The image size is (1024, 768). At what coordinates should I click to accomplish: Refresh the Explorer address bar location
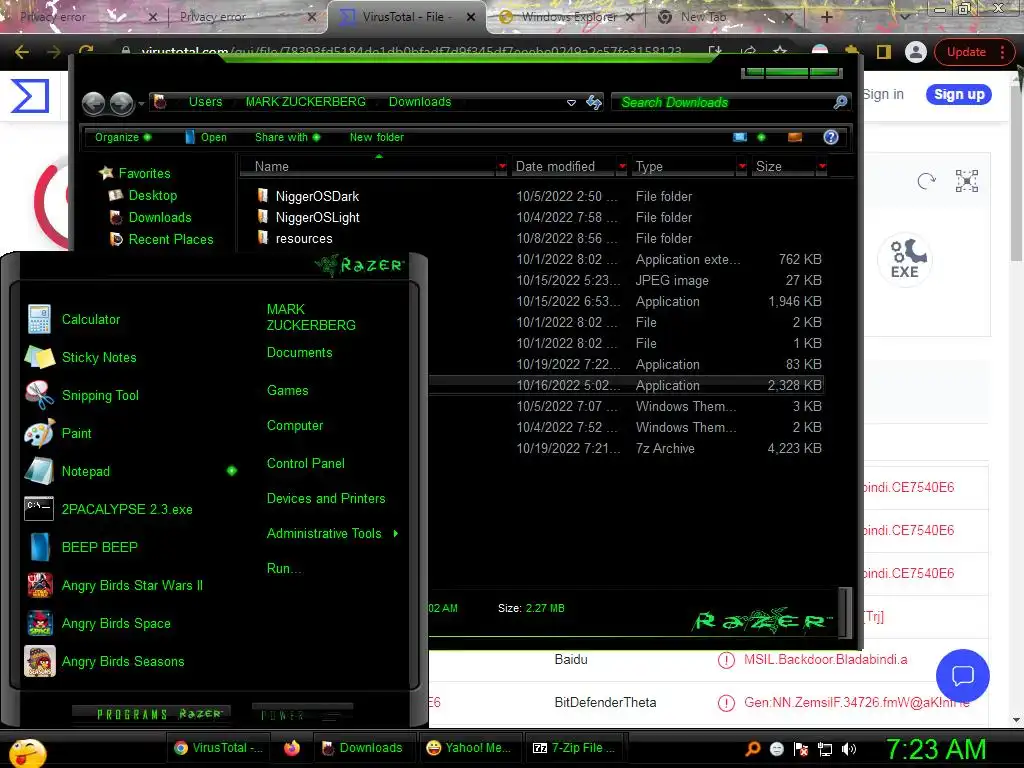point(594,102)
